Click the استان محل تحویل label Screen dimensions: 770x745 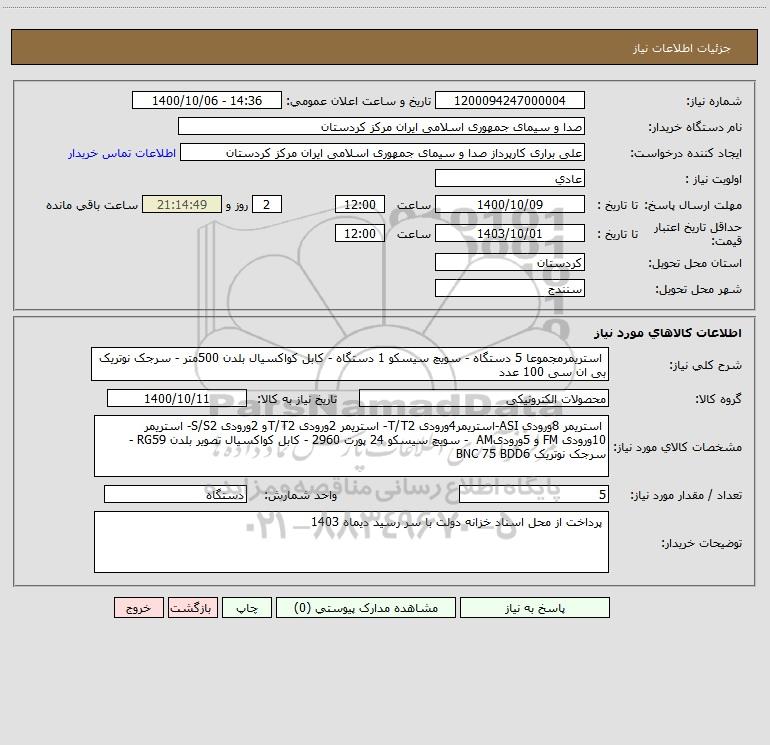tap(695, 263)
